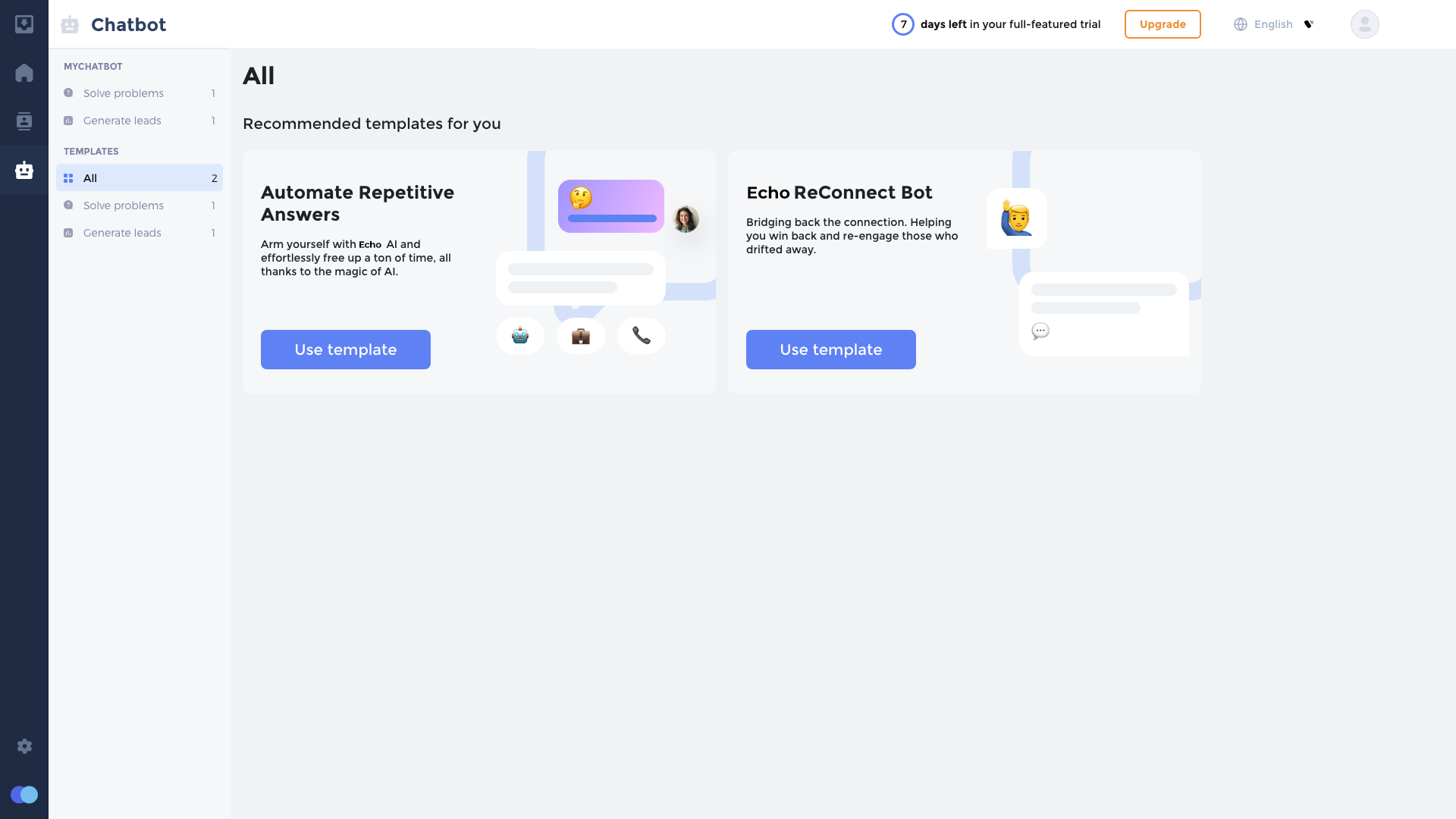Click the orange Upgrade button
This screenshot has width=1456, height=819.
1163,24
